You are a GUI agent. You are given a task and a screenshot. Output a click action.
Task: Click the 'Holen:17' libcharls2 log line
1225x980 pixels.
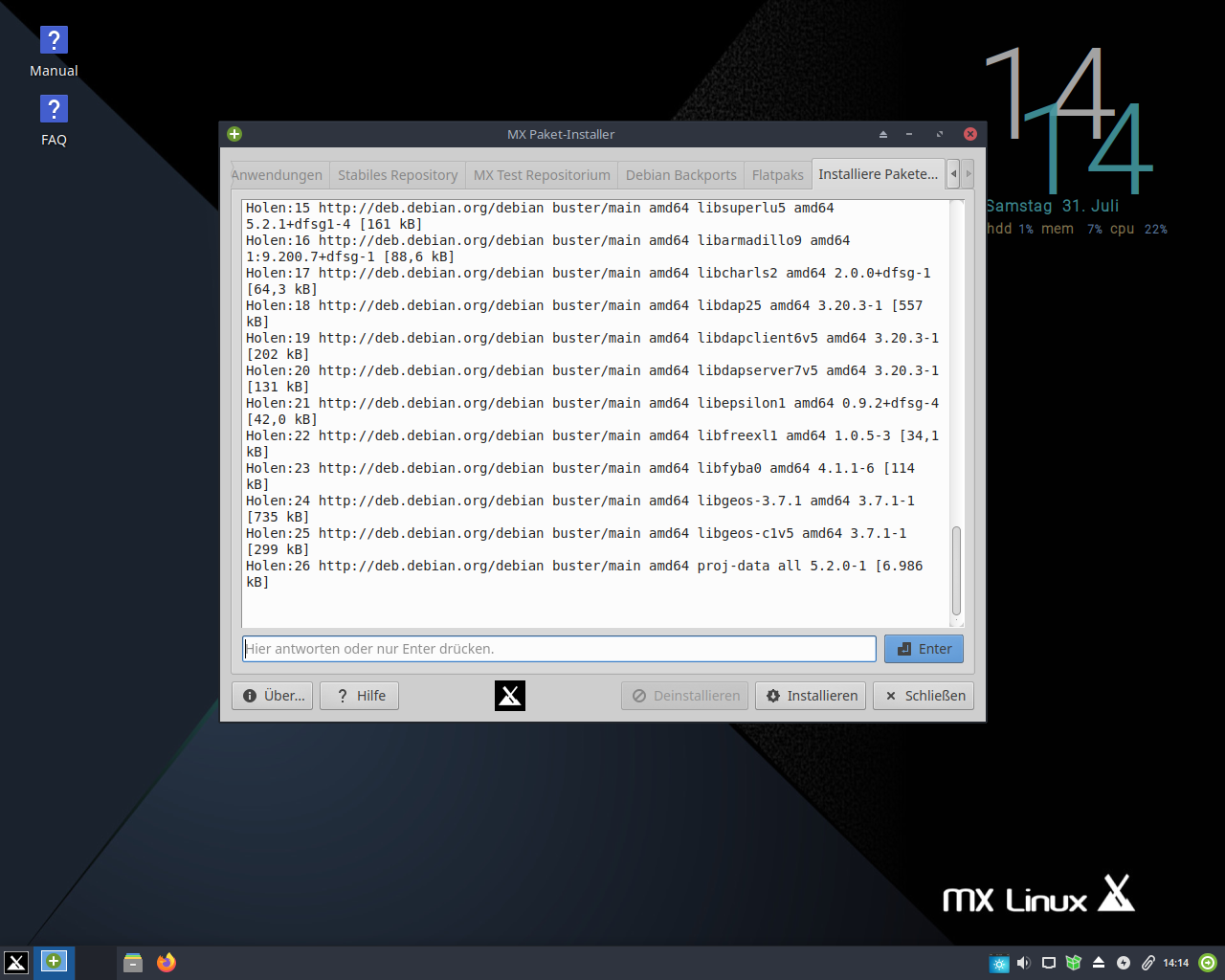tap(589, 281)
